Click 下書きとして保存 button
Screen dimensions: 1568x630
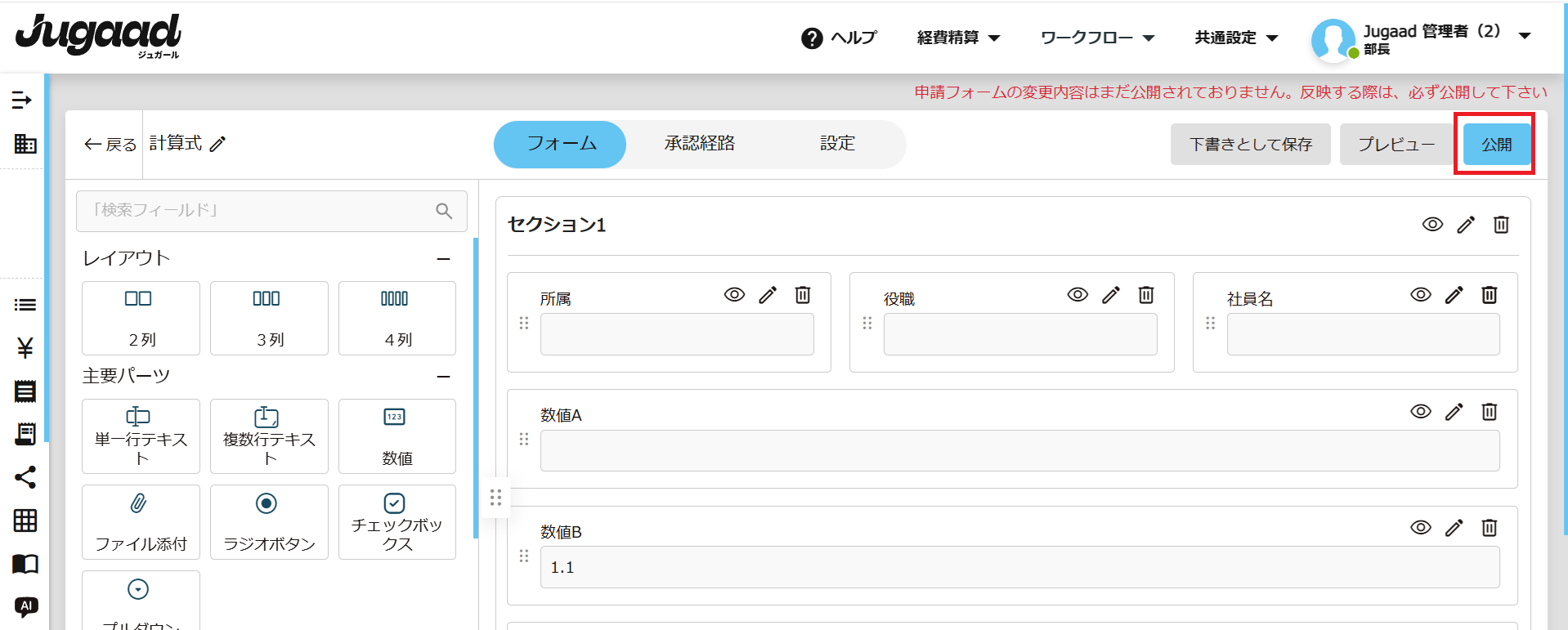pos(1250,145)
